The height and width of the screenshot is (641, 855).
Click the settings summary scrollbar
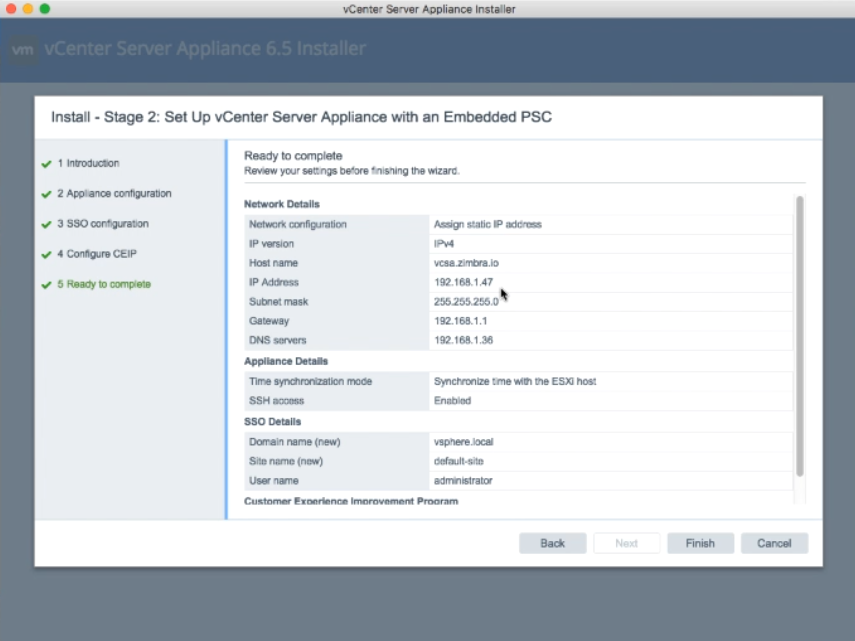pyautogui.click(x=799, y=336)
